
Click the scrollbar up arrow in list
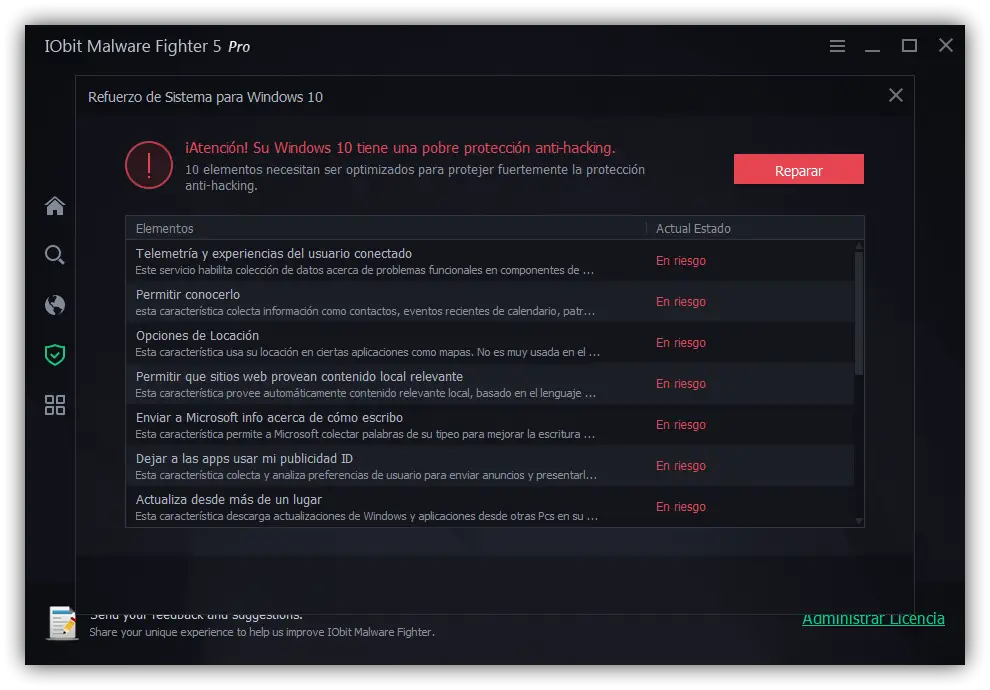point(859,246)
